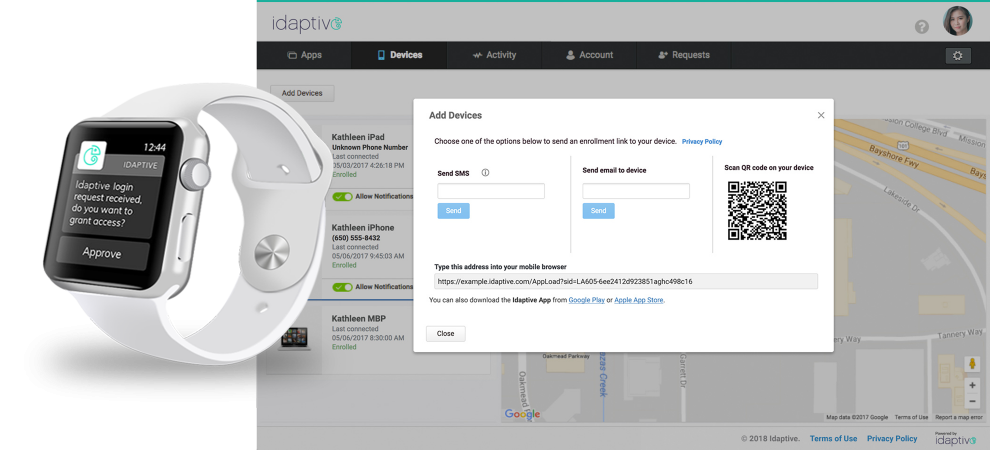Select the Kathleen iPhone device name
The height and width of the screenshot is (450, 990).
tap(363, 227)
